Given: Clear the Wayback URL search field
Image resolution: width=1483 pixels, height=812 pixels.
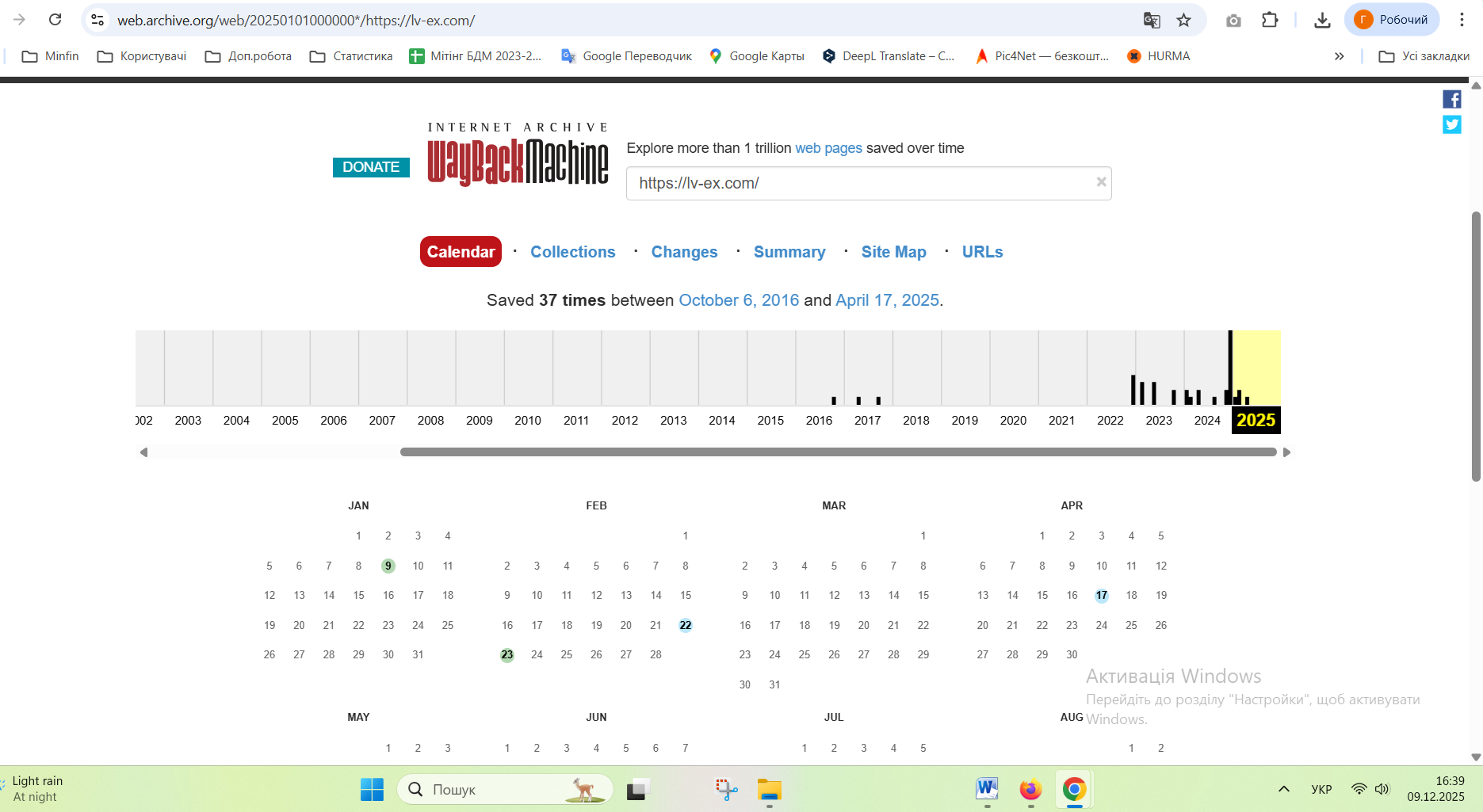Looking at the screenshot, I should [1101, 182].
